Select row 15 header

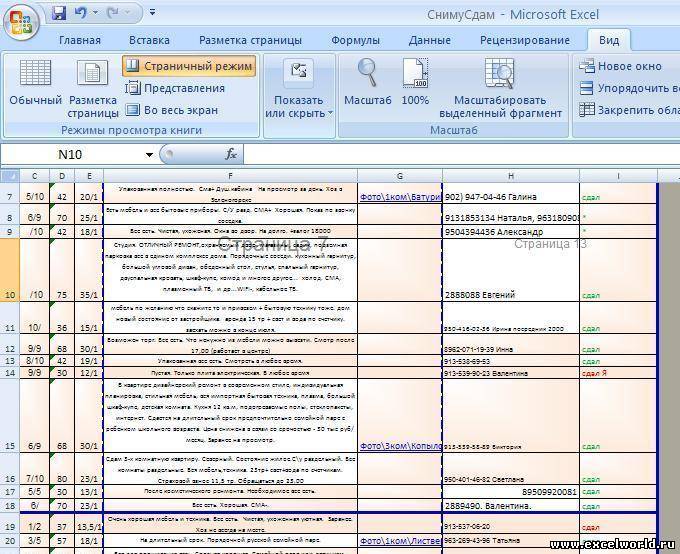click(x=10, y=416)
